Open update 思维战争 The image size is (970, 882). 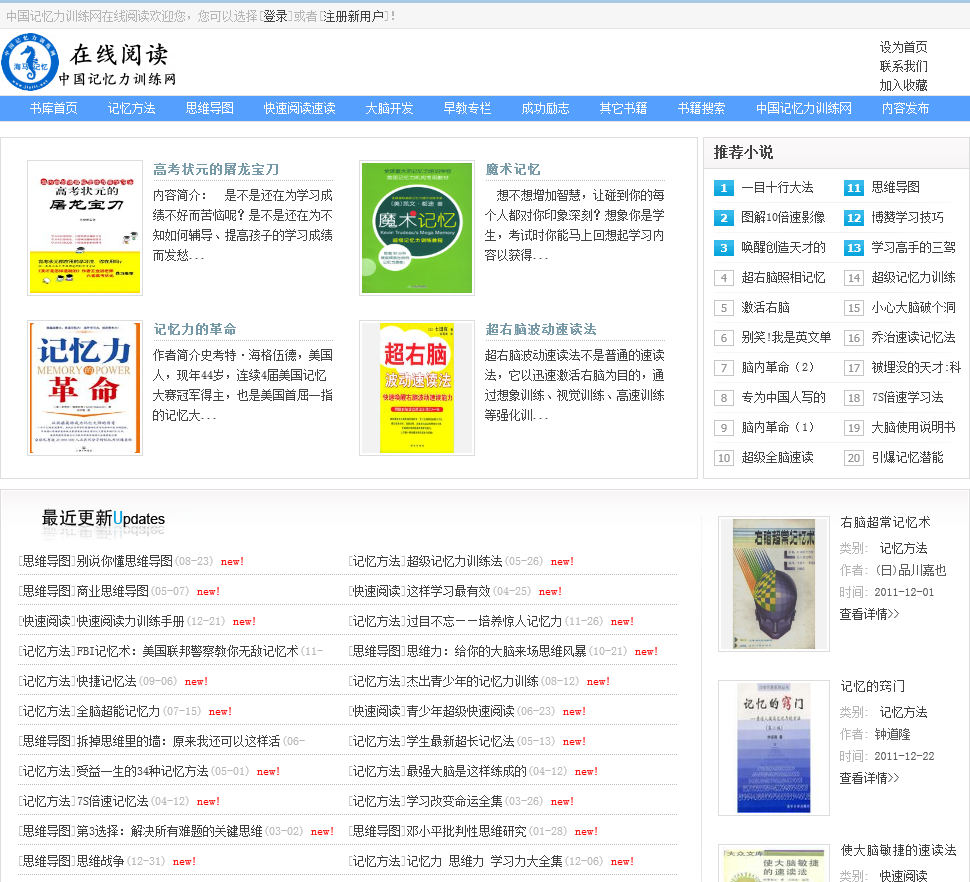tap(100, 861)
